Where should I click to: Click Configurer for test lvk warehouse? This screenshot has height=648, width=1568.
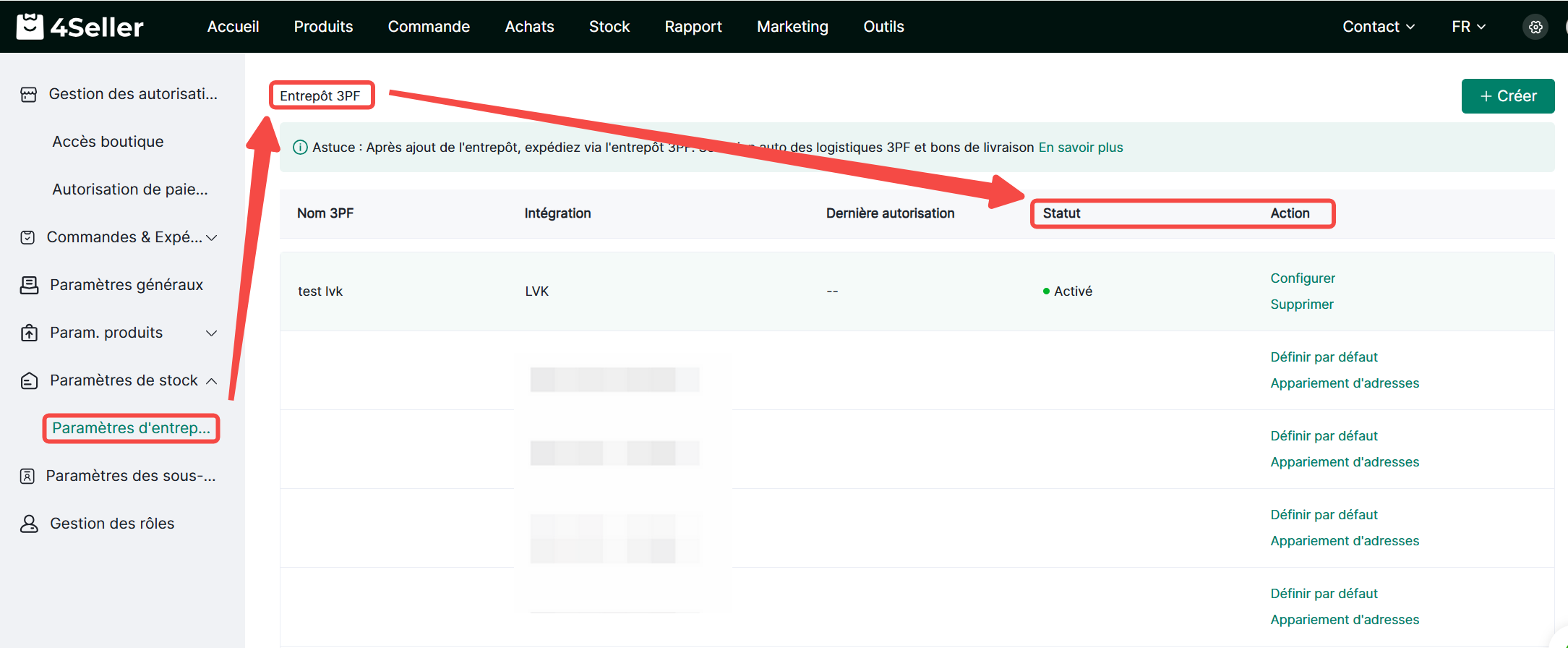coord(1302,278)
